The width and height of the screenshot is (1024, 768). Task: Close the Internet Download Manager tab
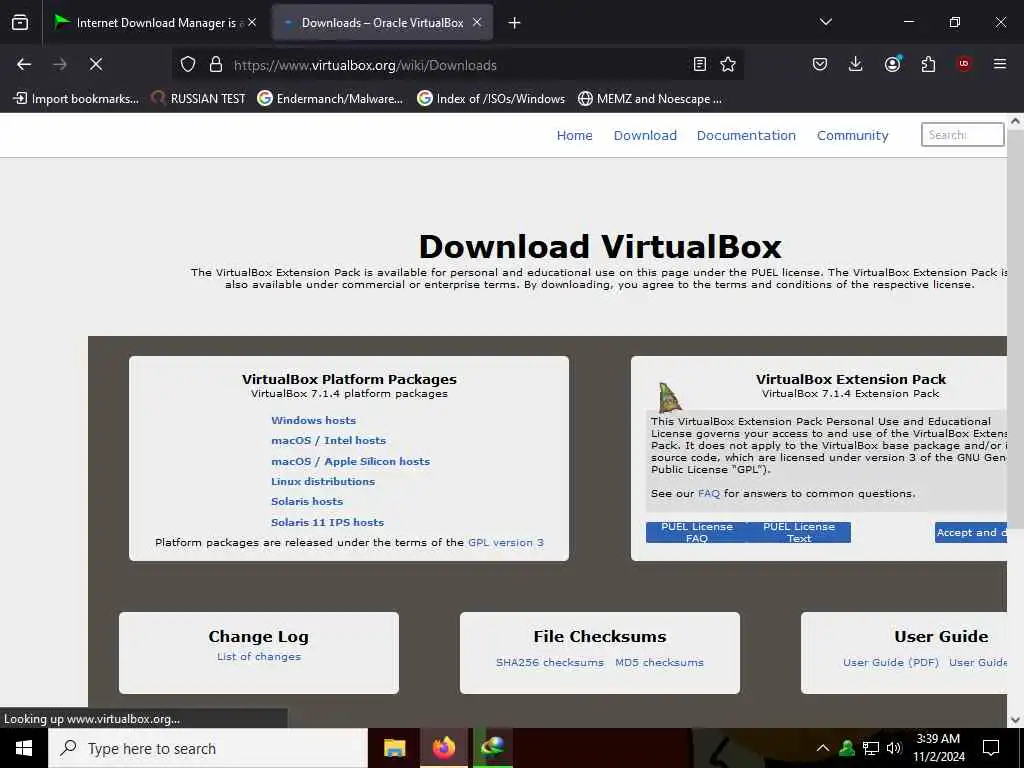point(252,22)
